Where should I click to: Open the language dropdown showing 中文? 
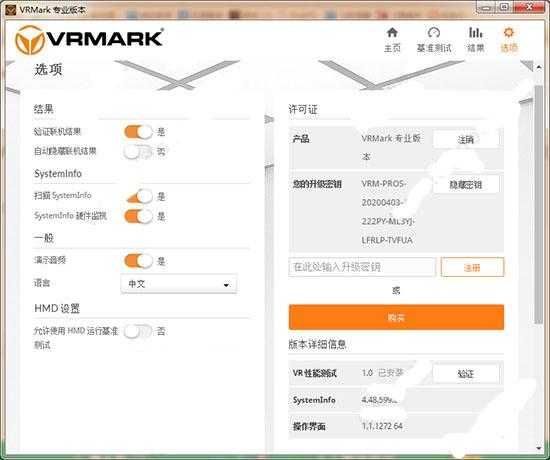point(179,284)
